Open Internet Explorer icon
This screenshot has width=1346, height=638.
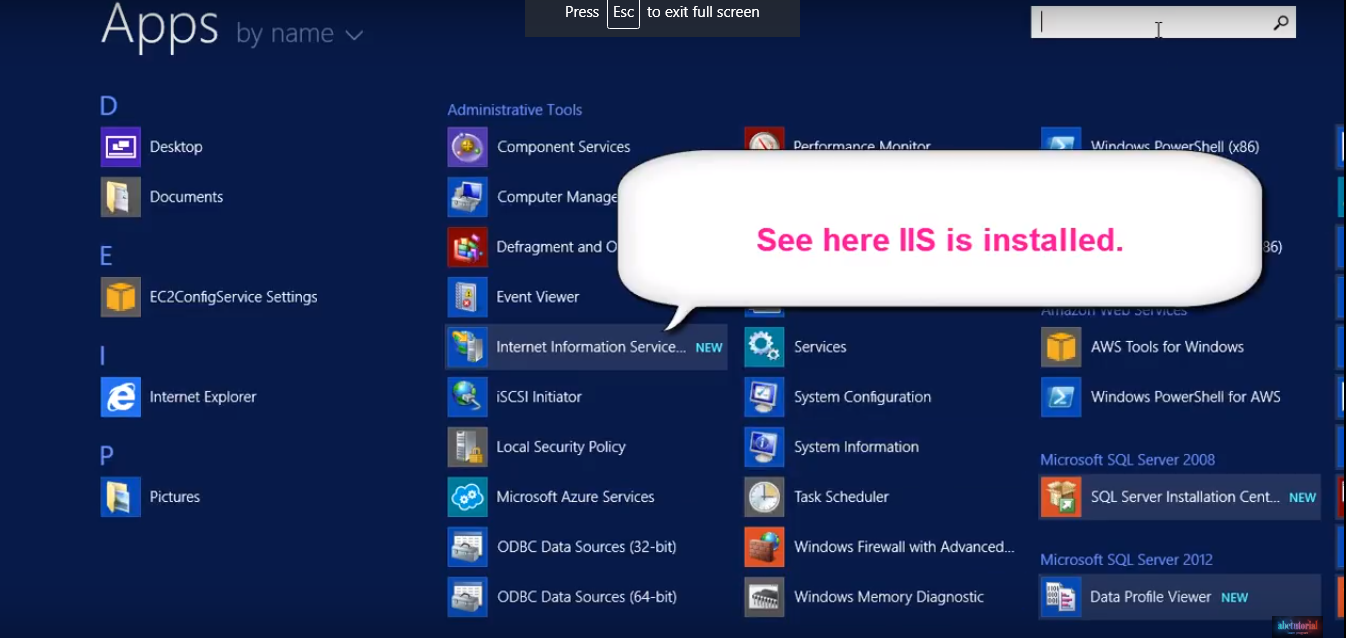[121, 397]
